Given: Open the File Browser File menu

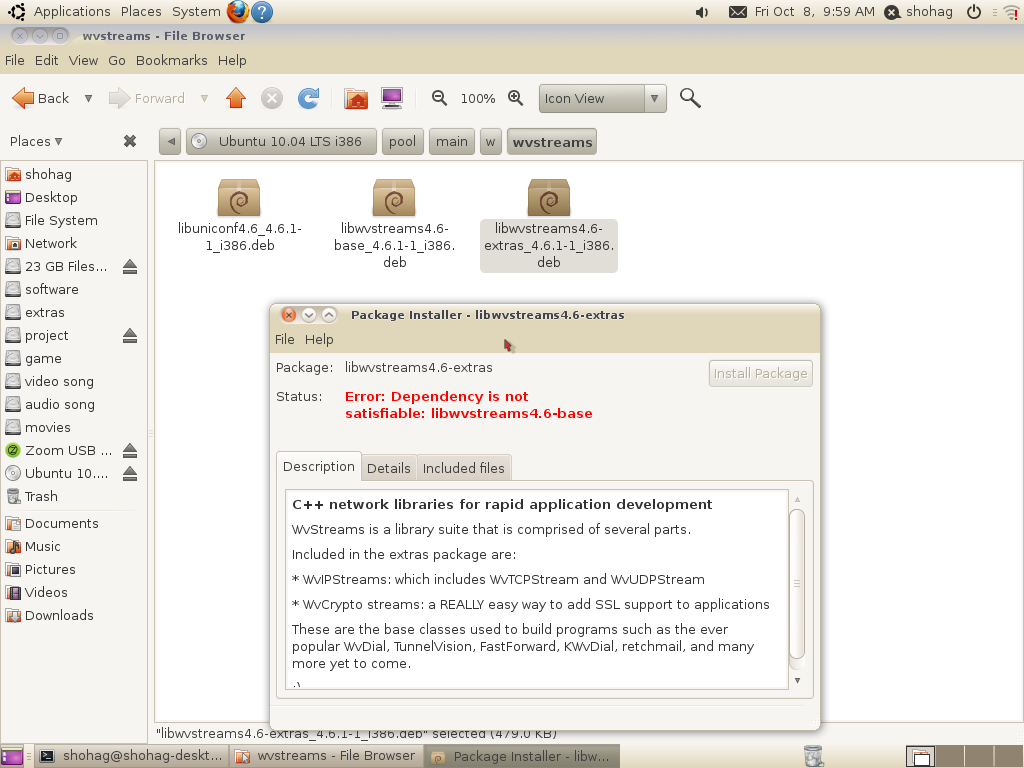Looking at the screenshot, I should coord(14,61).
